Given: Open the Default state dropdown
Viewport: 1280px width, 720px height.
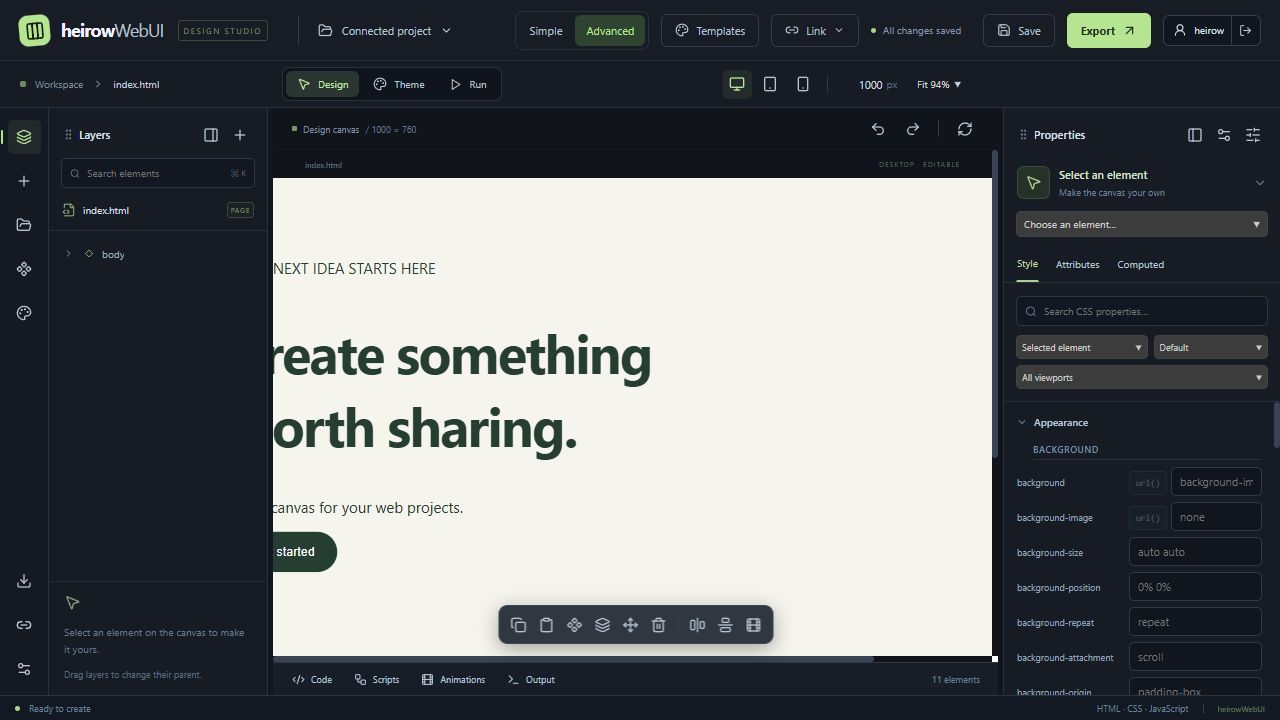Looking at the screenshot, I should click(1211, 347).
